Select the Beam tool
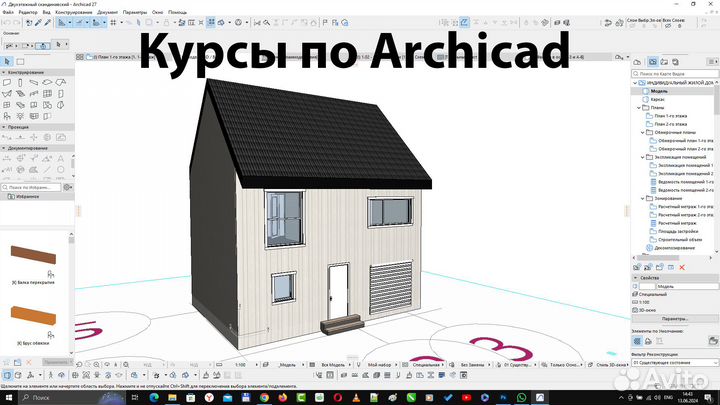Image resolution: width=720 pixels, height=405 pixels. point(34,83)
